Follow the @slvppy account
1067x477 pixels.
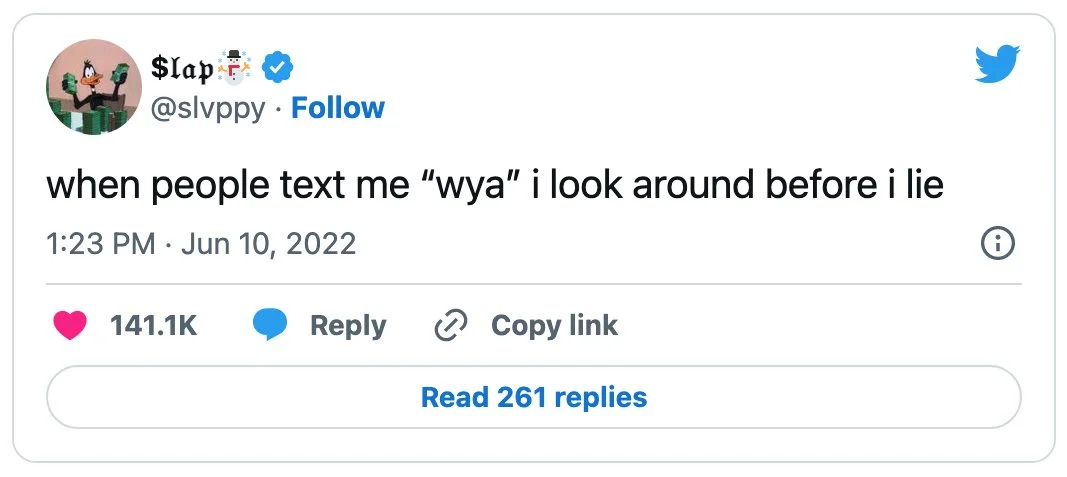click(x=337, y=107)
